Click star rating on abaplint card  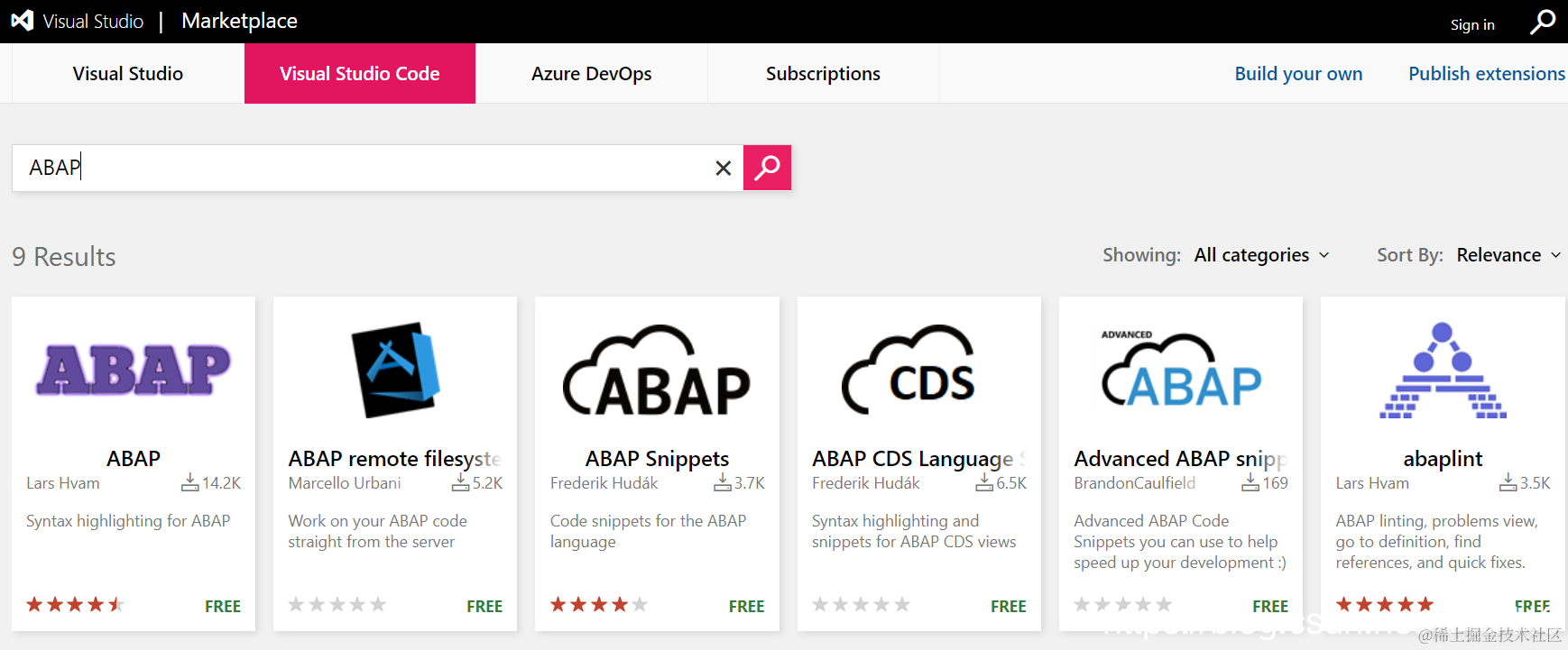click(x=1385, y=604)
